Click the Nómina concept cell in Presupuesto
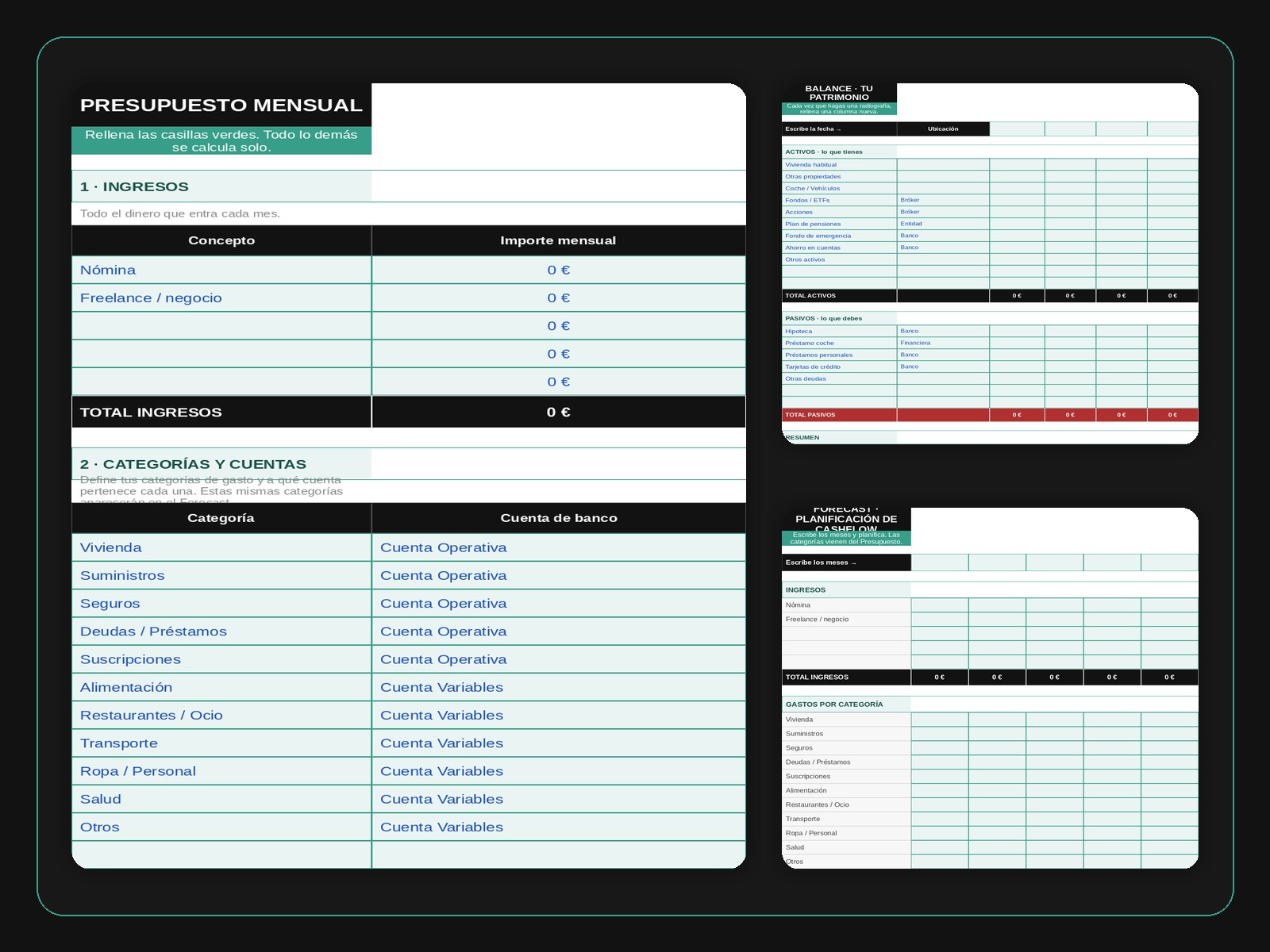The height and width of the screenshot is (952, 1270). tap(221, 270)
